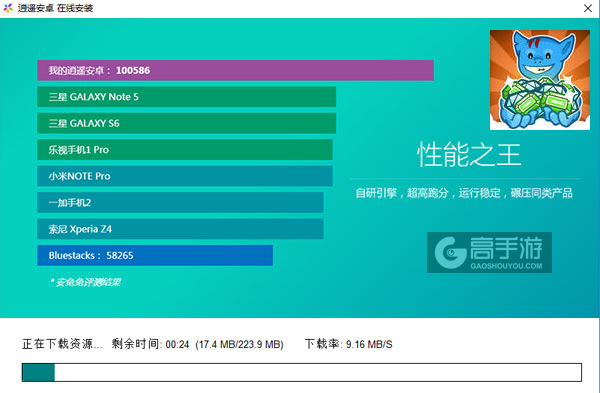Click the 17.4 MB/223.9 MB size text
Image resolution: width=600 pixels, height=393 pixels.
tap(239, 345)
